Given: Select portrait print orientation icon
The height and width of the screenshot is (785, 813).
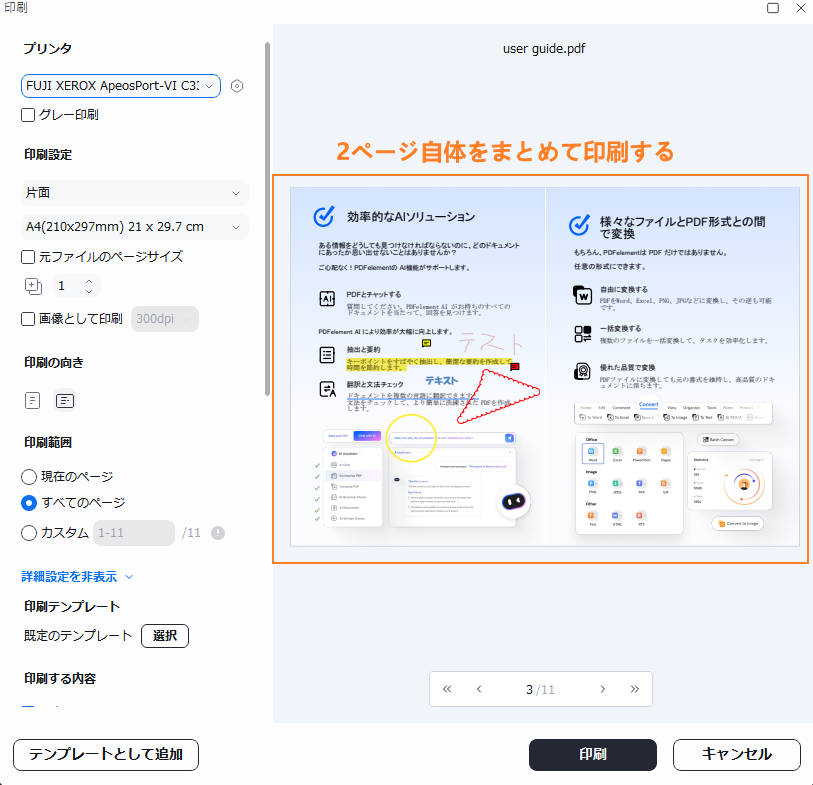Looking at the screenshot, I should [32, 400].
